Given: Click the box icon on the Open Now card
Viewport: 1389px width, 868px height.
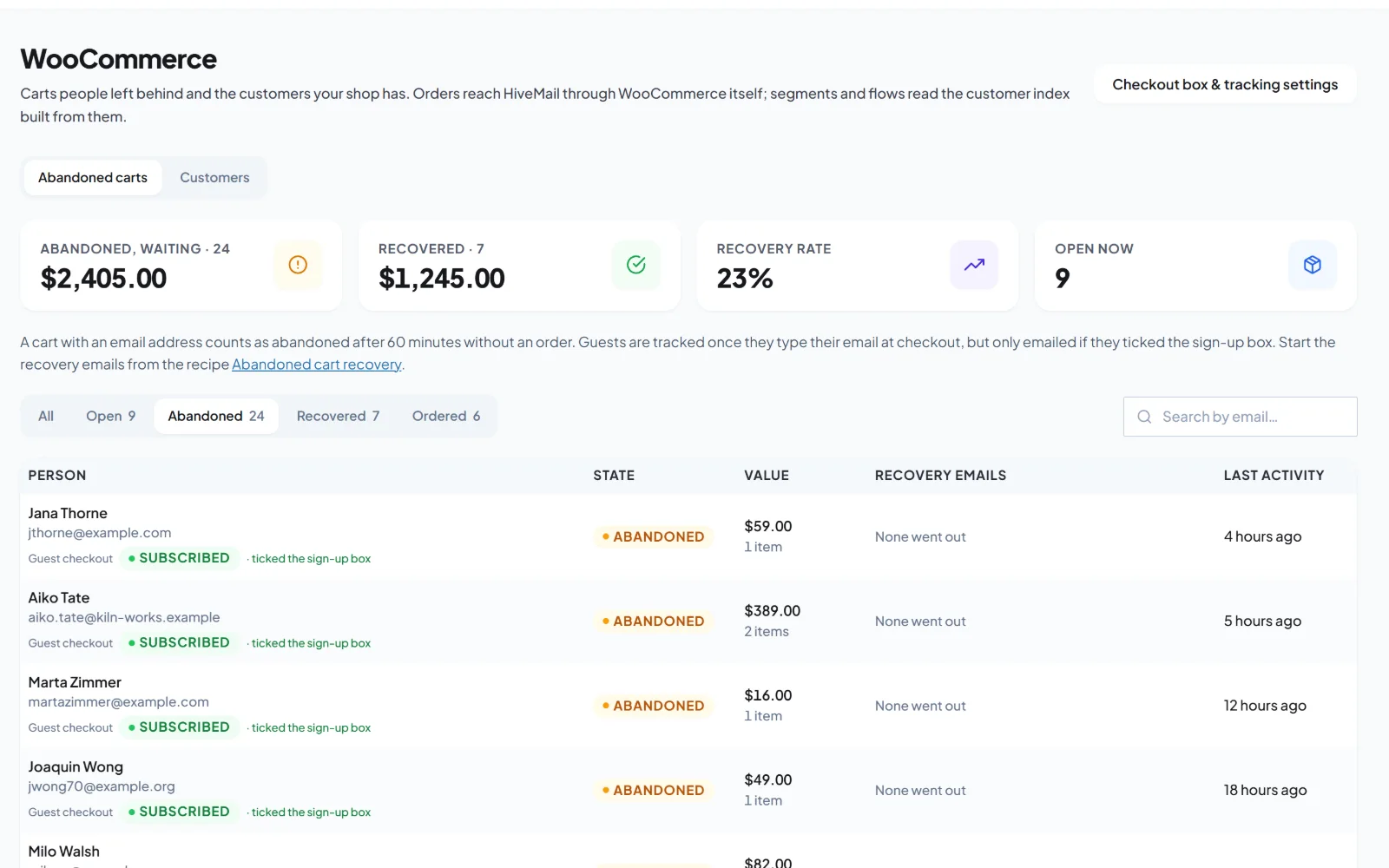Looking at the screenshot, I should [1313, 265].
